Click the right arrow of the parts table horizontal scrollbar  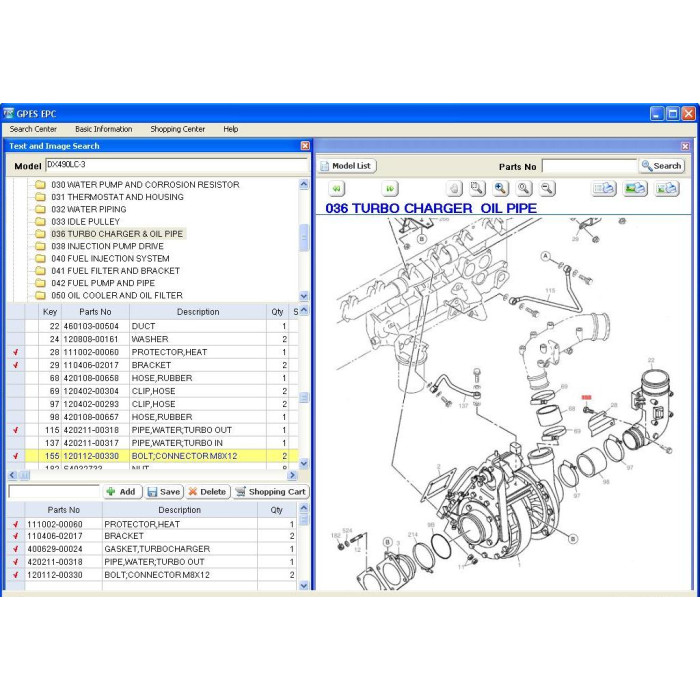coord(292,475)
